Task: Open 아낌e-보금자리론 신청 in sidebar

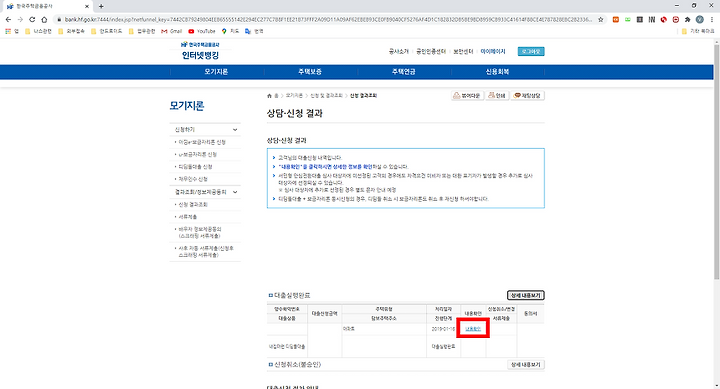Action: tap(202, 142)
